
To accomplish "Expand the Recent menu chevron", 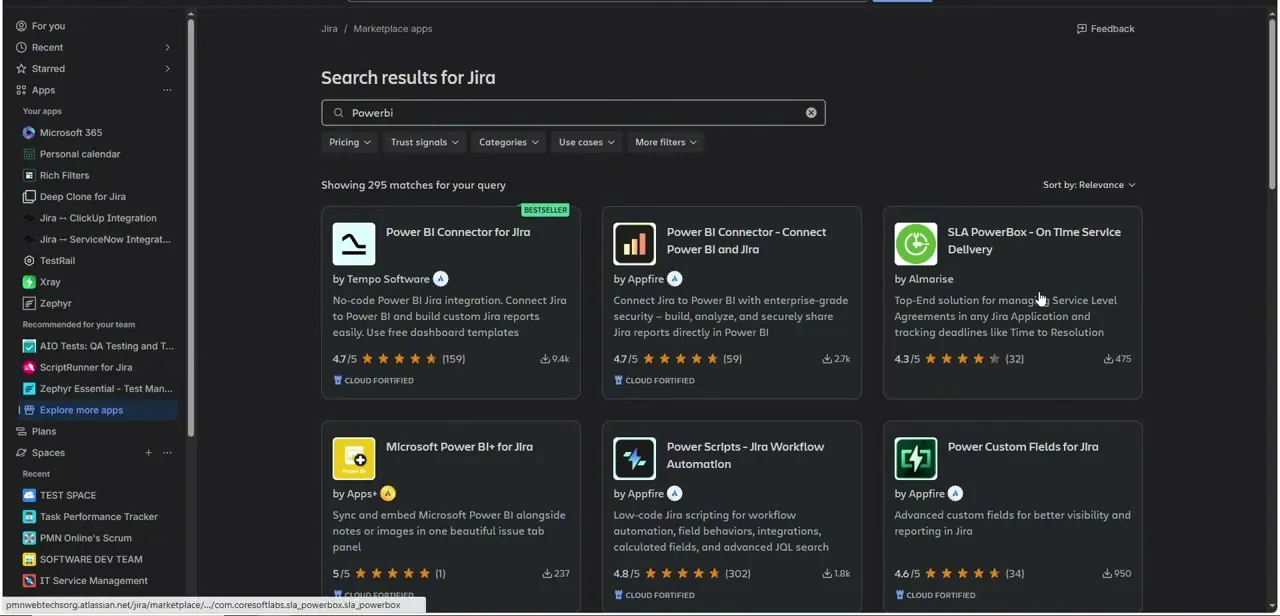I will pos(167,47).
